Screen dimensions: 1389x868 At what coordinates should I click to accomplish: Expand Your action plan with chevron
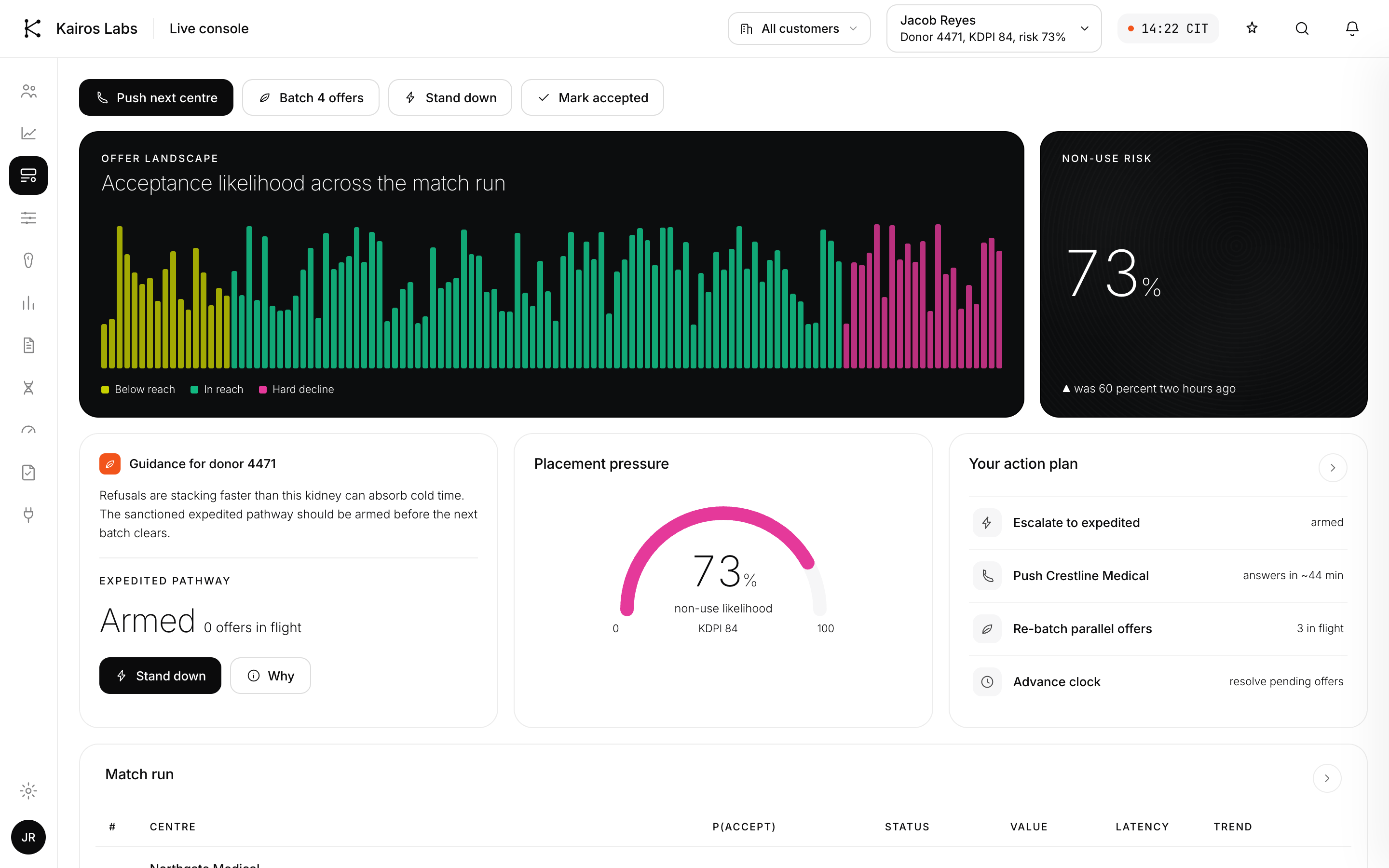[x=1332, y=468]
